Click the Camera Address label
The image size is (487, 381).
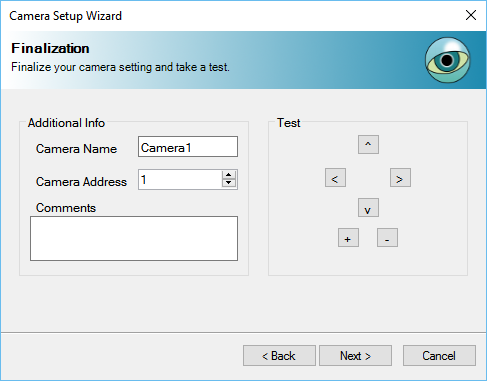pyautogui.click(x=81, y=182)
